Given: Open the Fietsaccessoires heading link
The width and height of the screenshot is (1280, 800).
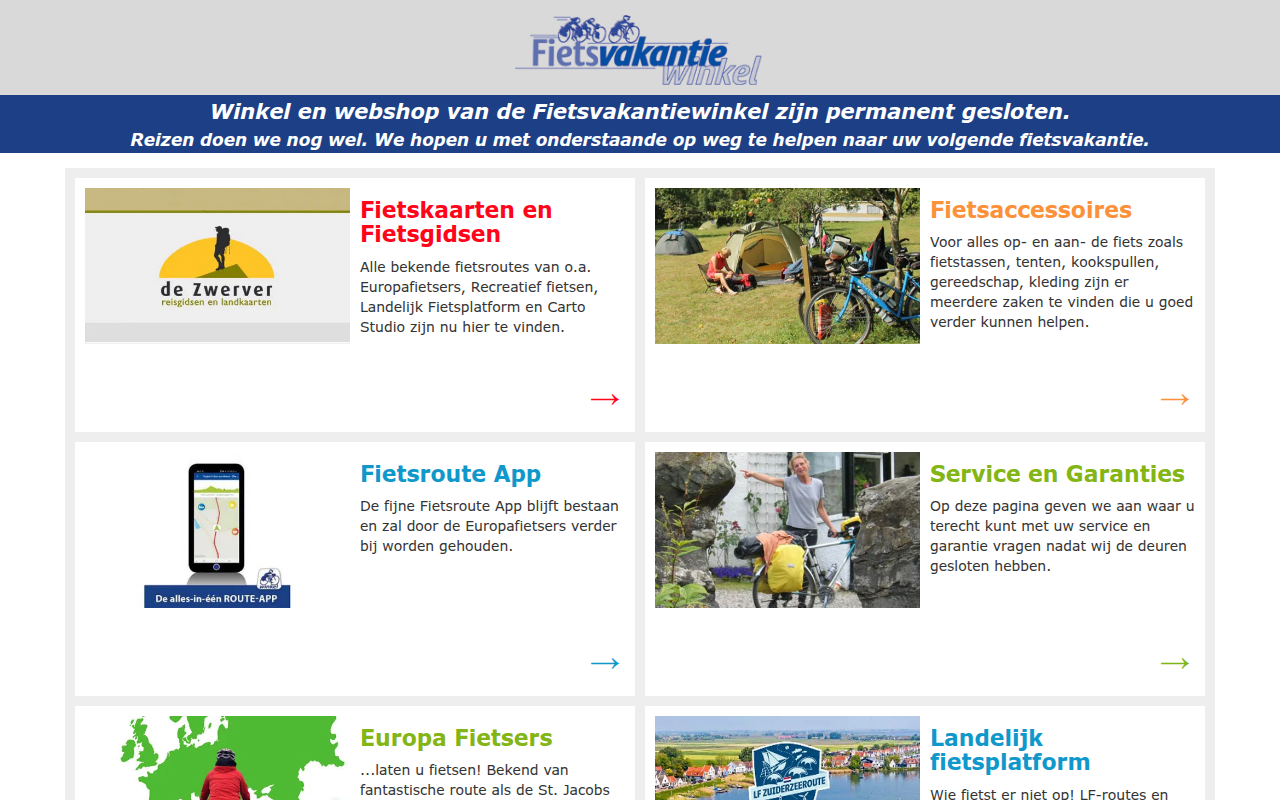Looking at the screenshot, I should tap(1031, 210).
